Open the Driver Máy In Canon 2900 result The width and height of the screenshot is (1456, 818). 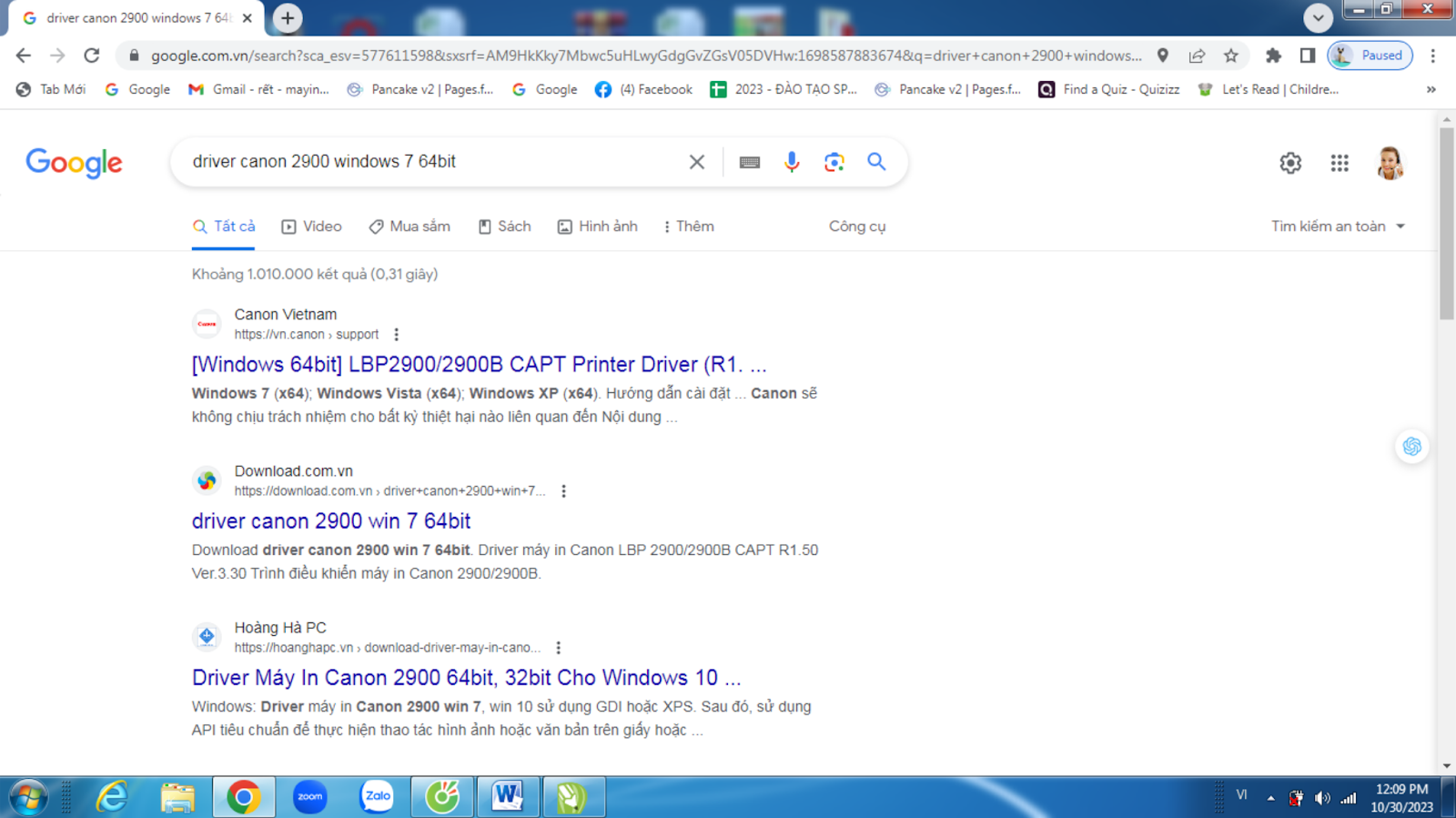coord(467,678)
